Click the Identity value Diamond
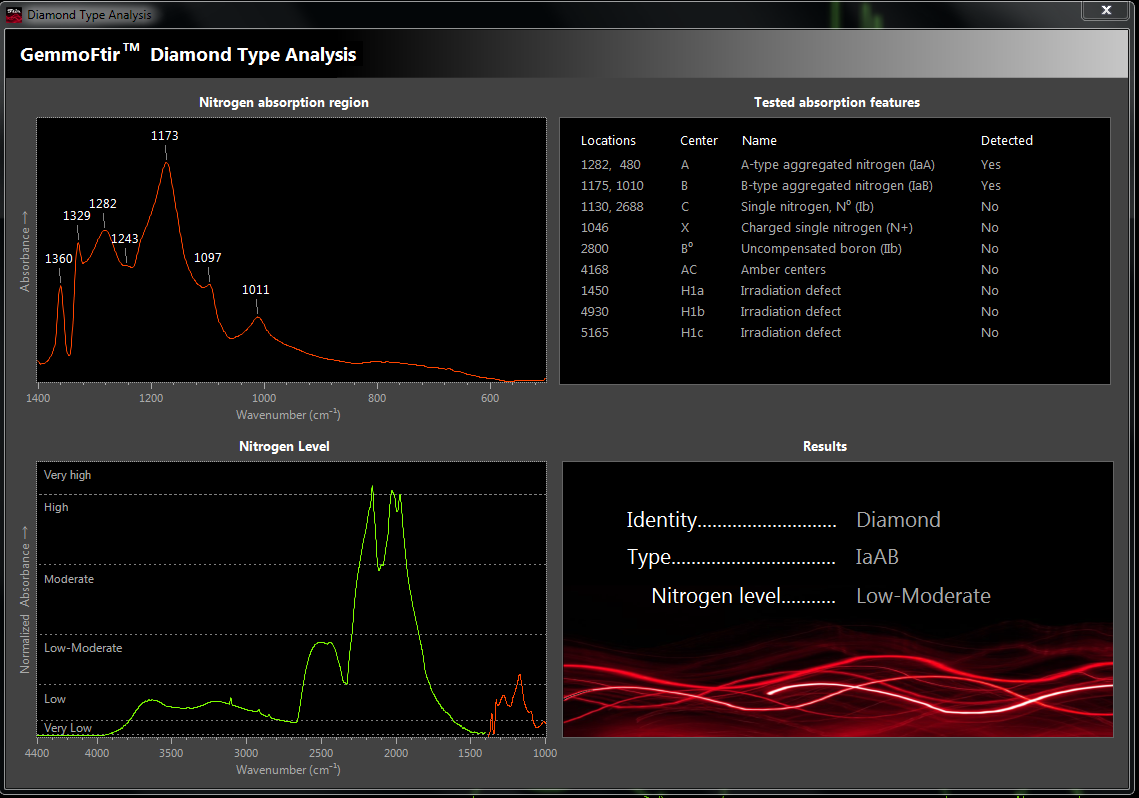 click(898, 520)
